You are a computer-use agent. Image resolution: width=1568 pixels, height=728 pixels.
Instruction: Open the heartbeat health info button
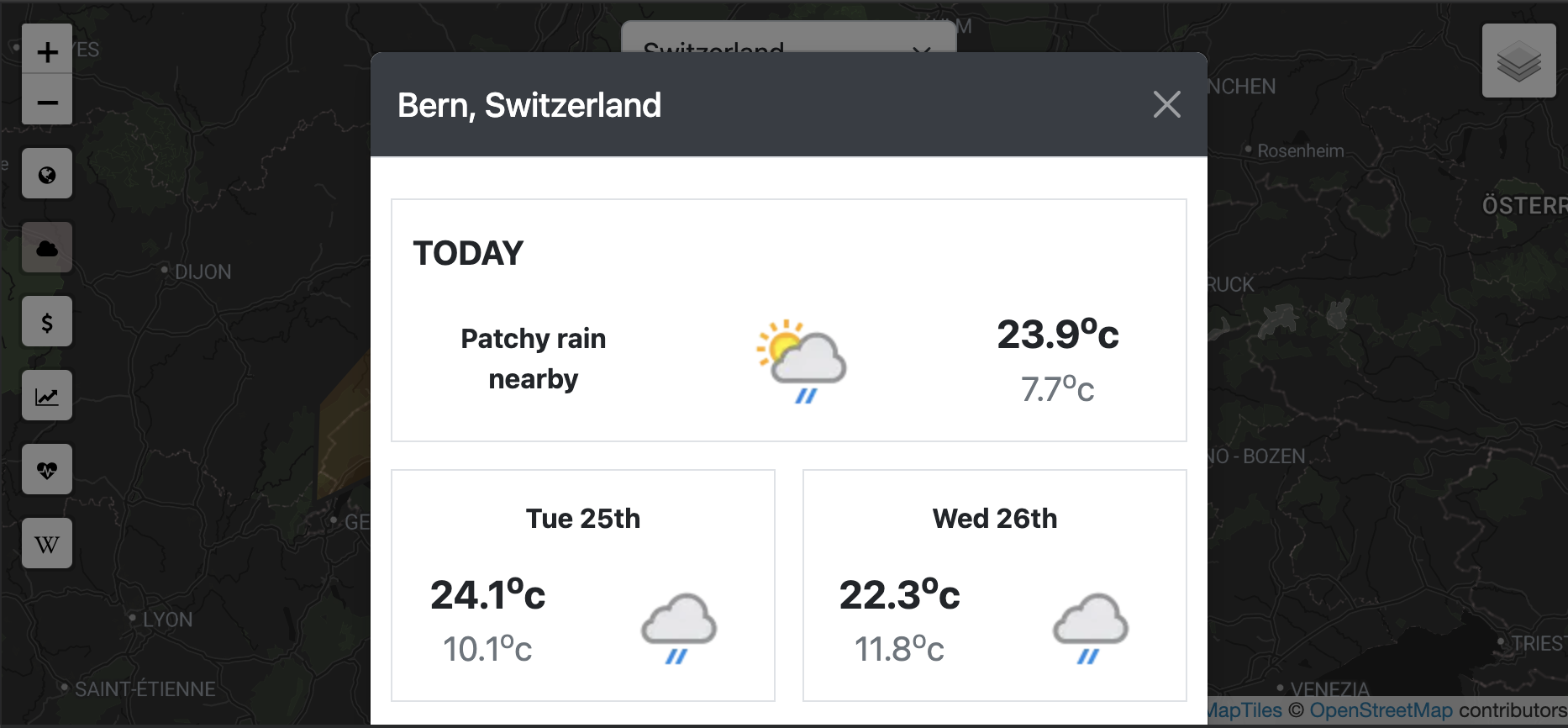(47, 470)
